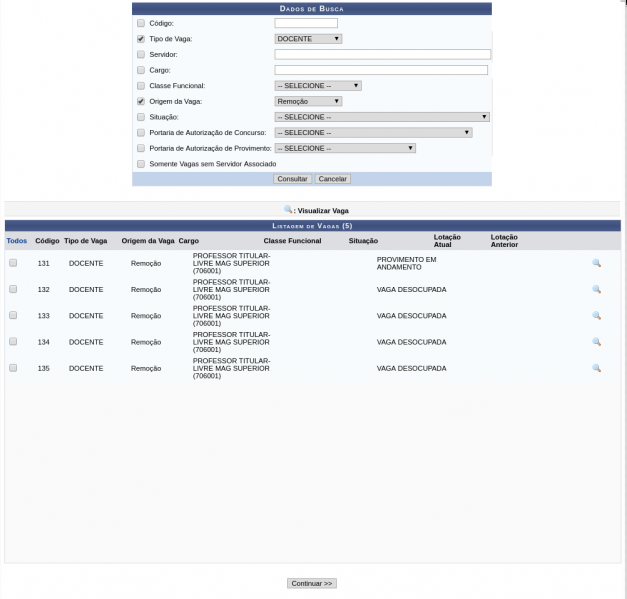Click the magnifier icon on row 133
Screen dimensions: 627x599
click(x=596, y=315)
